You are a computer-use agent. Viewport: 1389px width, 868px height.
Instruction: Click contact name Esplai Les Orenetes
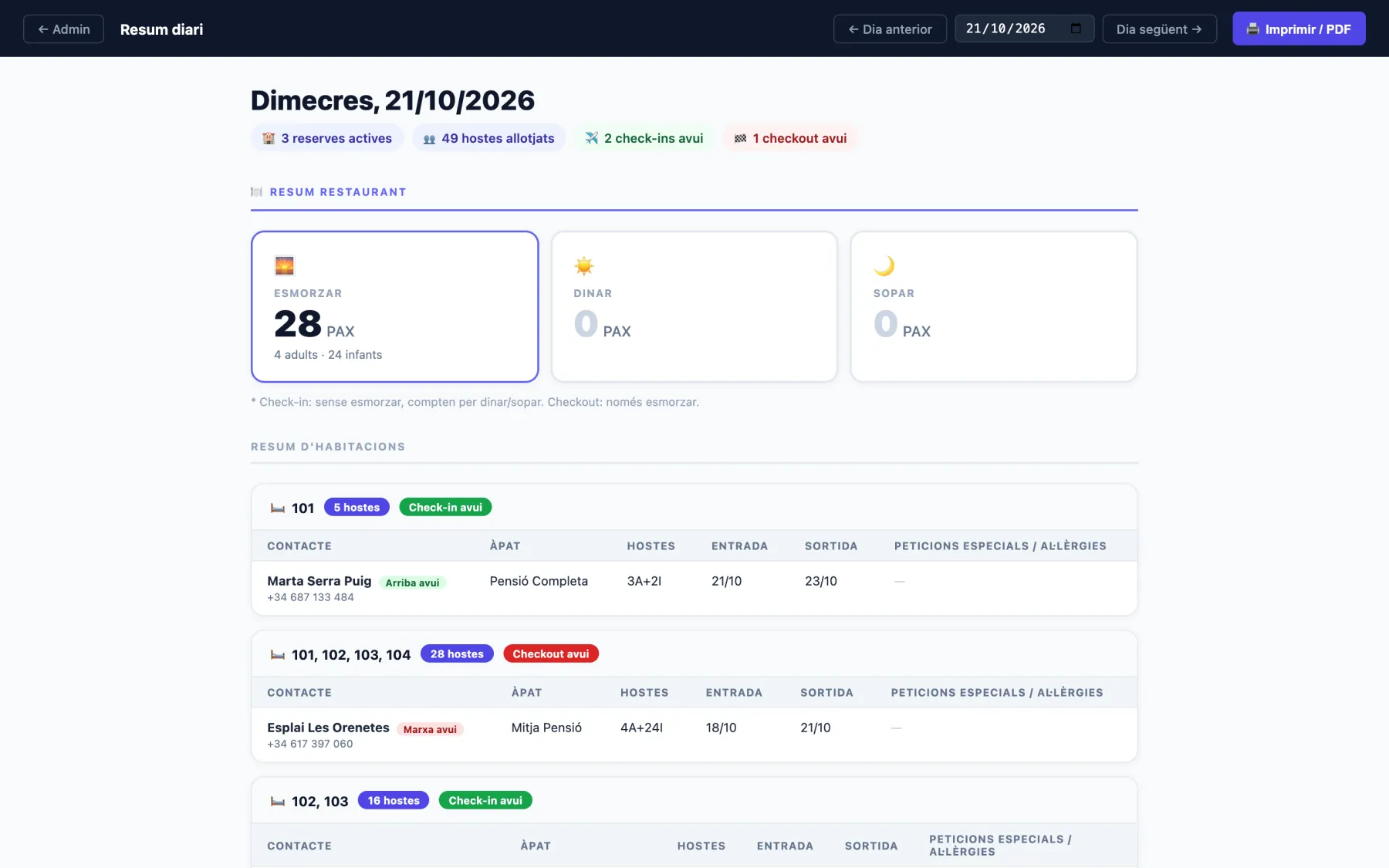(x=328, y=728)
